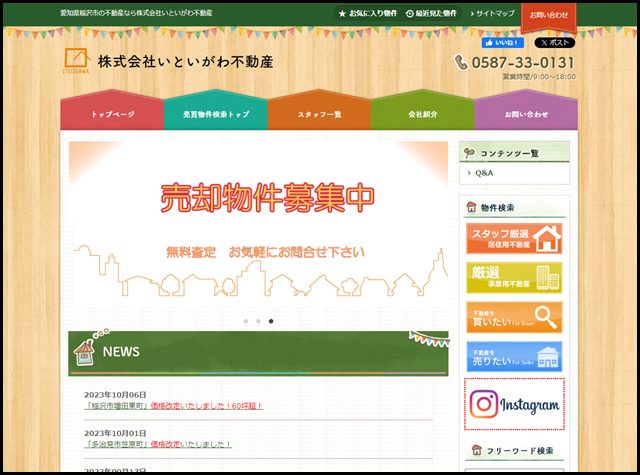
Task: Open the Instagram banner
Action: [514, 404]
